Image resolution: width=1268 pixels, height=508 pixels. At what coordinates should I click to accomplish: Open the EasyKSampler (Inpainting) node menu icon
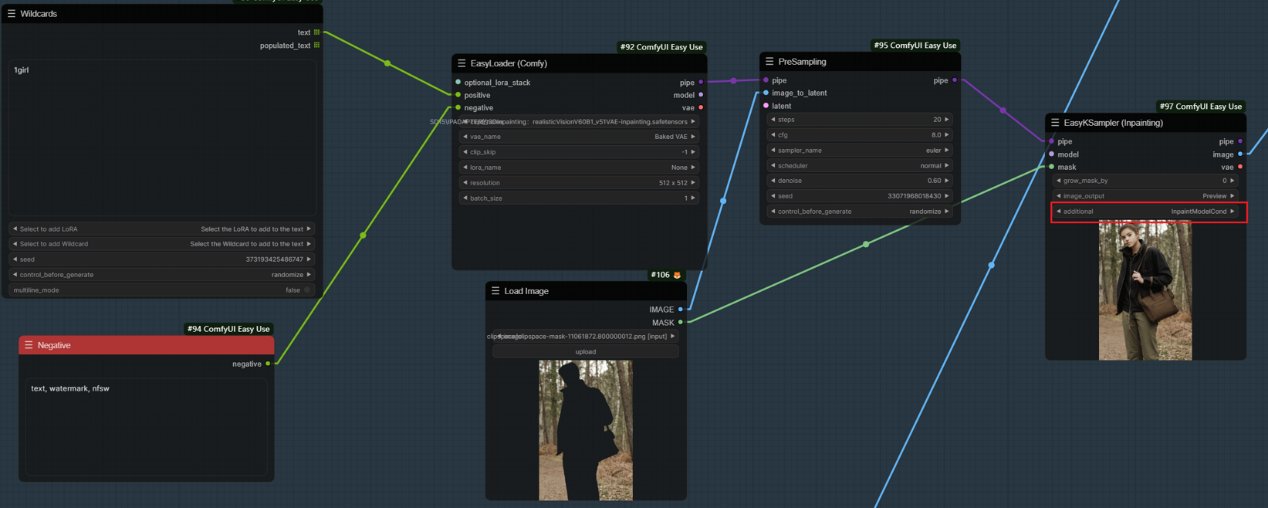(x=1055, y=123)
